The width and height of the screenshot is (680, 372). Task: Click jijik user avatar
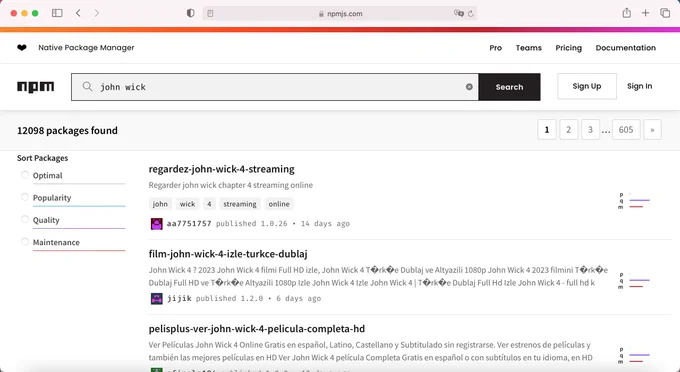coord(157,299)
